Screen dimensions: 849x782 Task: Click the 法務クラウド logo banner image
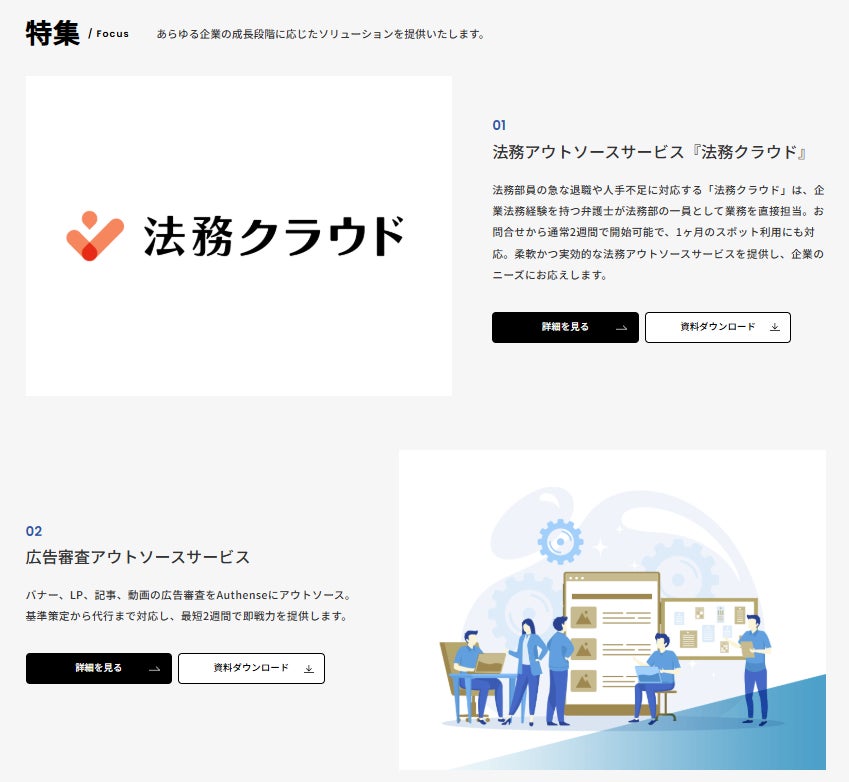tap(239, 236)
